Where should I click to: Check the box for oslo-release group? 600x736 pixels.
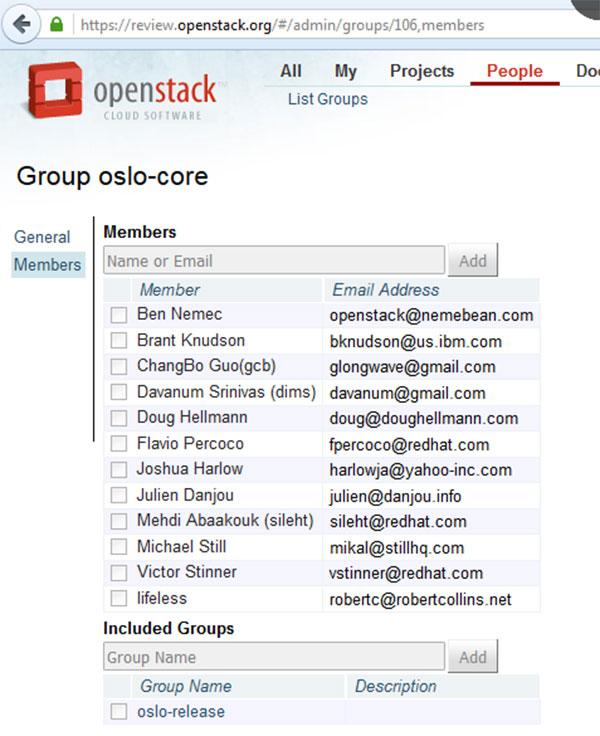point(119,712)
